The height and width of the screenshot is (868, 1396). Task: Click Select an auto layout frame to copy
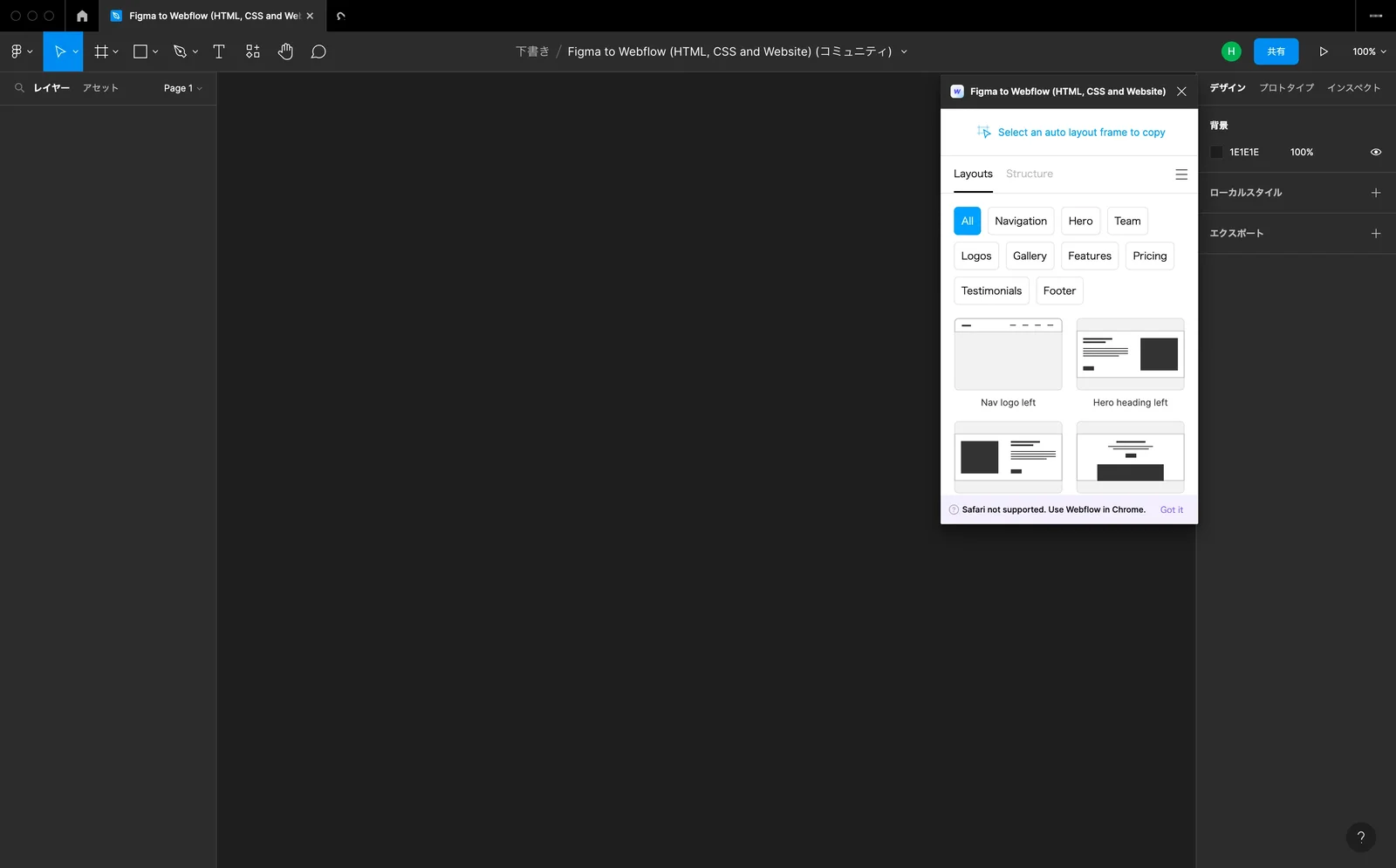click(x=1071, y=133)
